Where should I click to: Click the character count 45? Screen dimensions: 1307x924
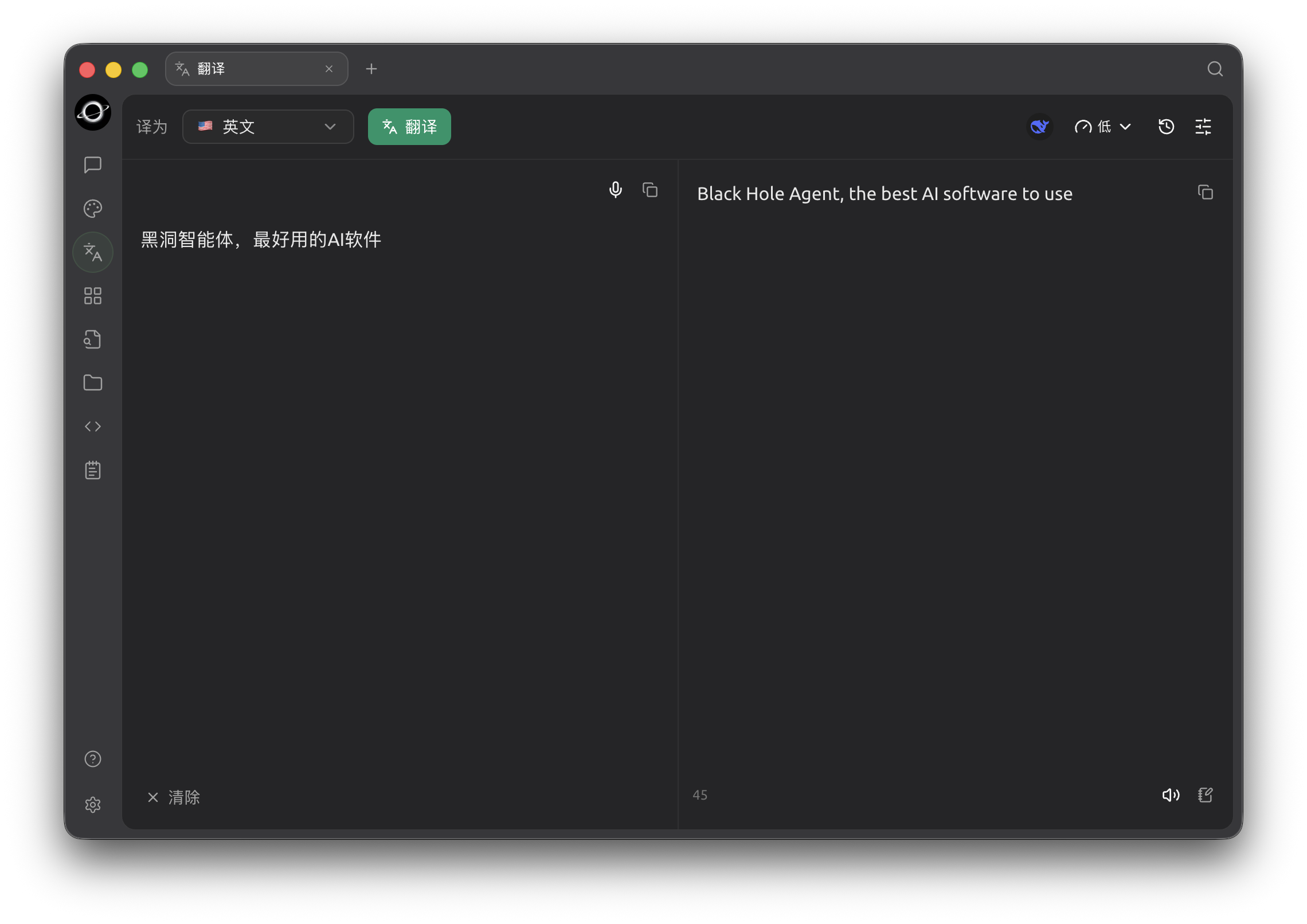point(700,795)
